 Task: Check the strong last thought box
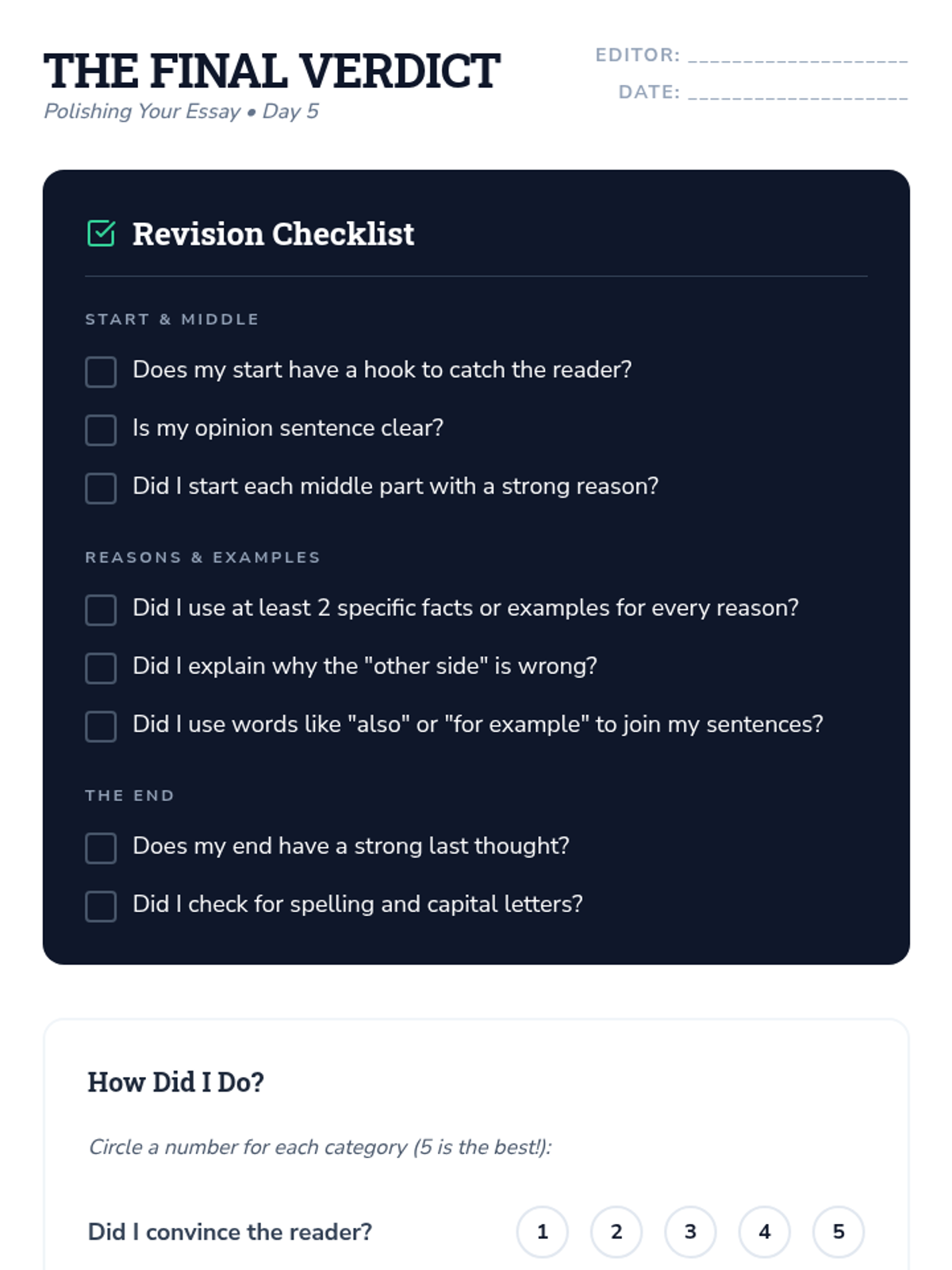point(101,848)
